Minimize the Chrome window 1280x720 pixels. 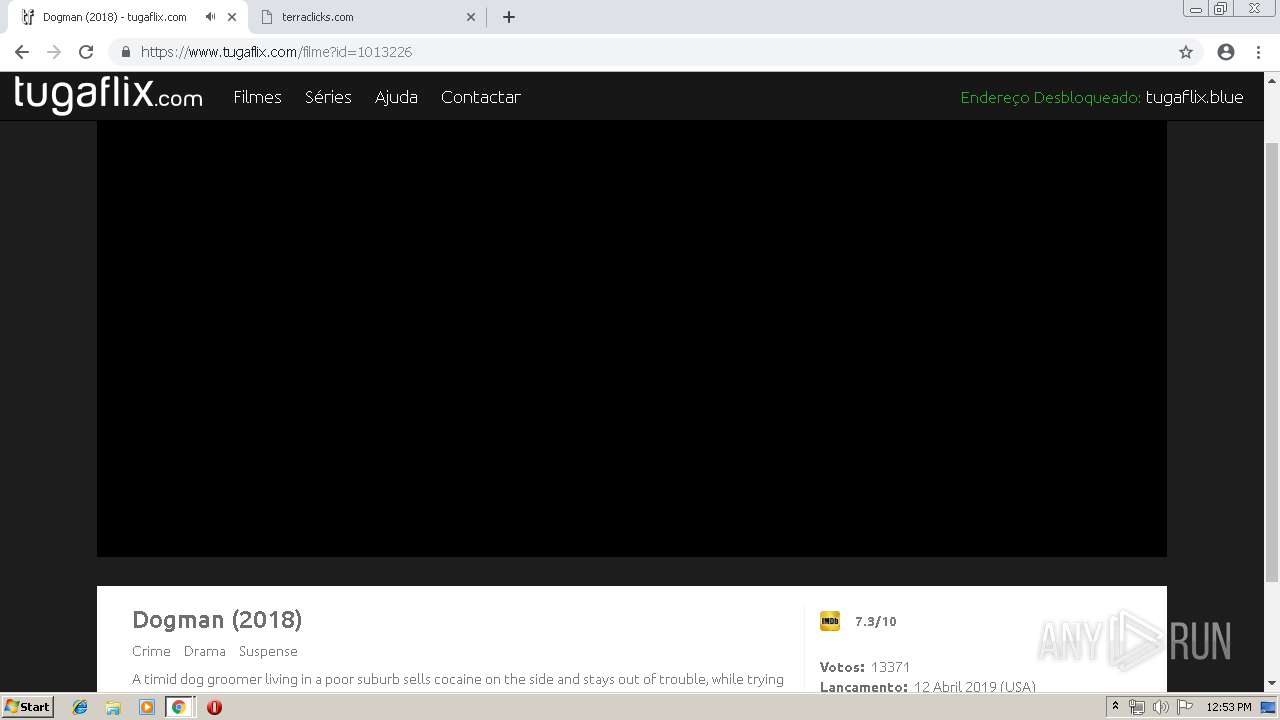(x=1195, y=9)
